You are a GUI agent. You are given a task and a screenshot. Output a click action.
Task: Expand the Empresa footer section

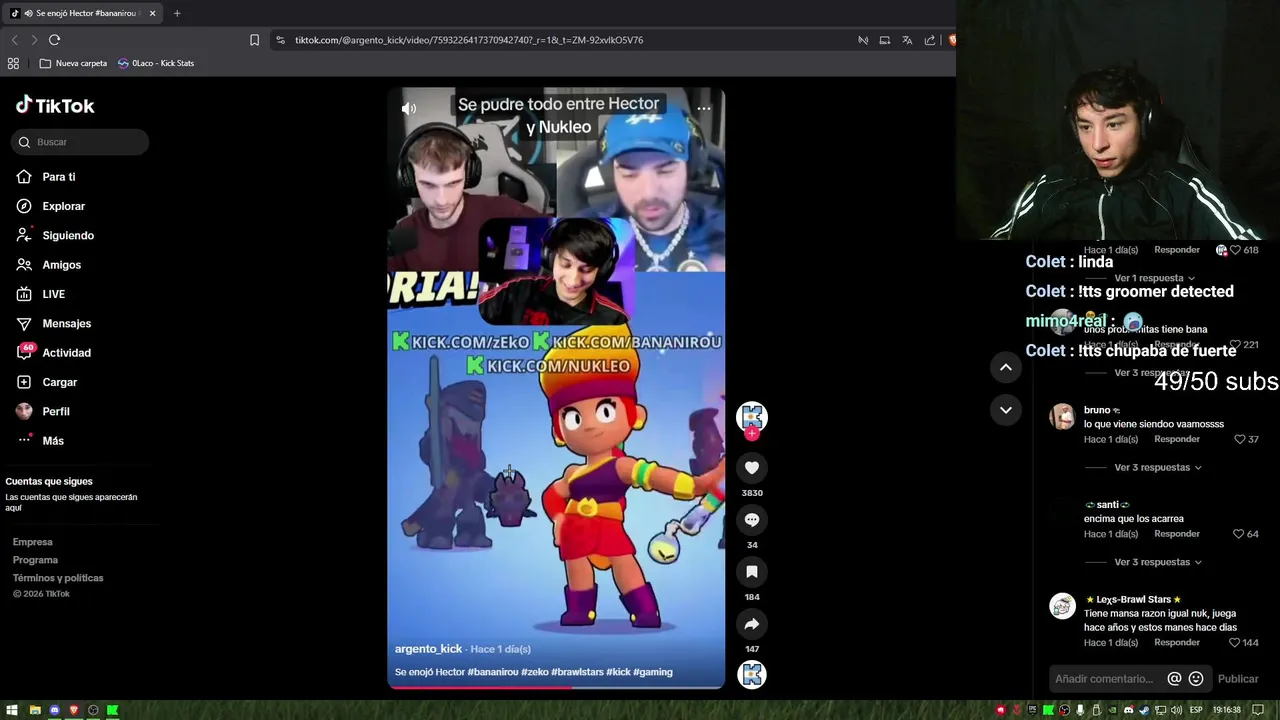(33, 542)
